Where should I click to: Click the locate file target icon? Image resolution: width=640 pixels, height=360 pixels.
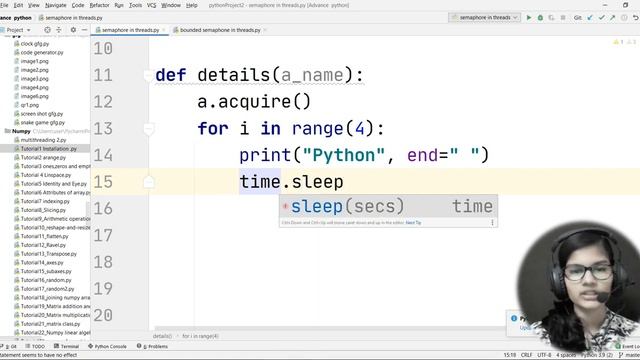pos(47,30)
